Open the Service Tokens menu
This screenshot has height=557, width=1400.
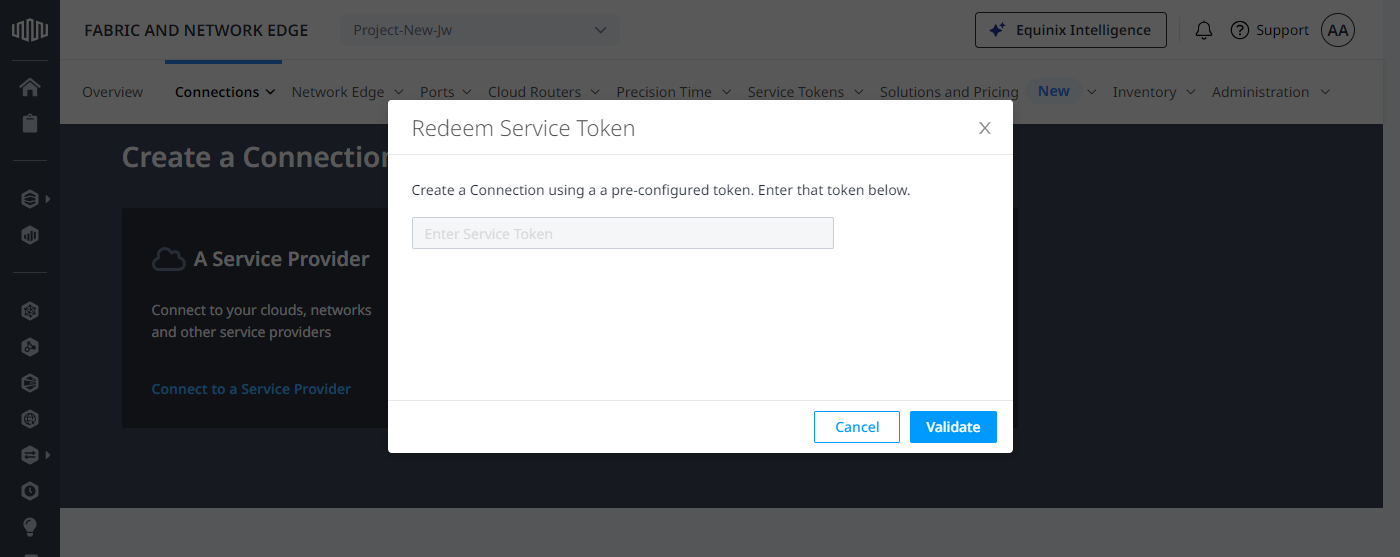click(805, 92)
